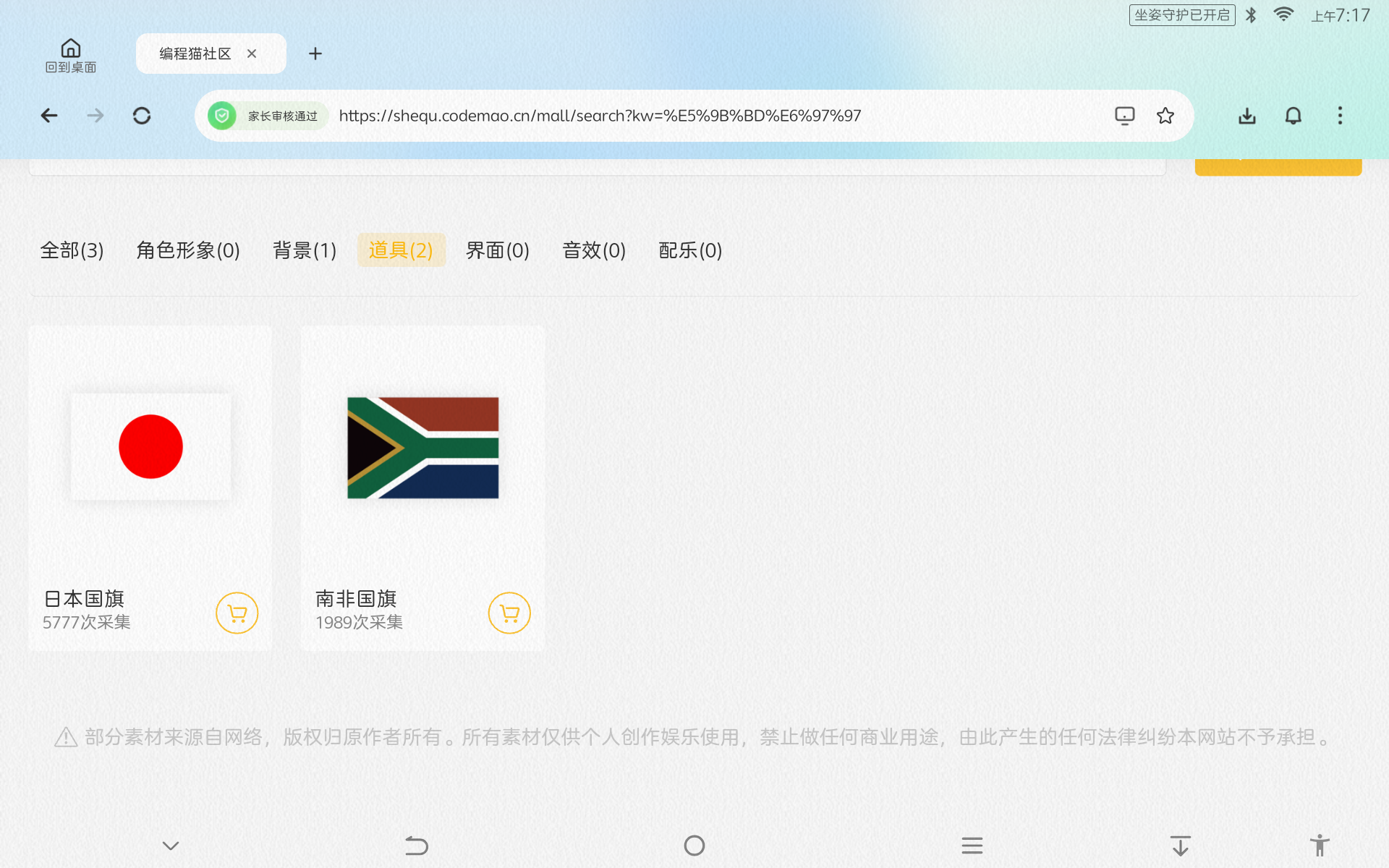1389x868 pixels.
Task: Tap the warning triangle icon in disclaimer
Action: click(x=66, y=737)
